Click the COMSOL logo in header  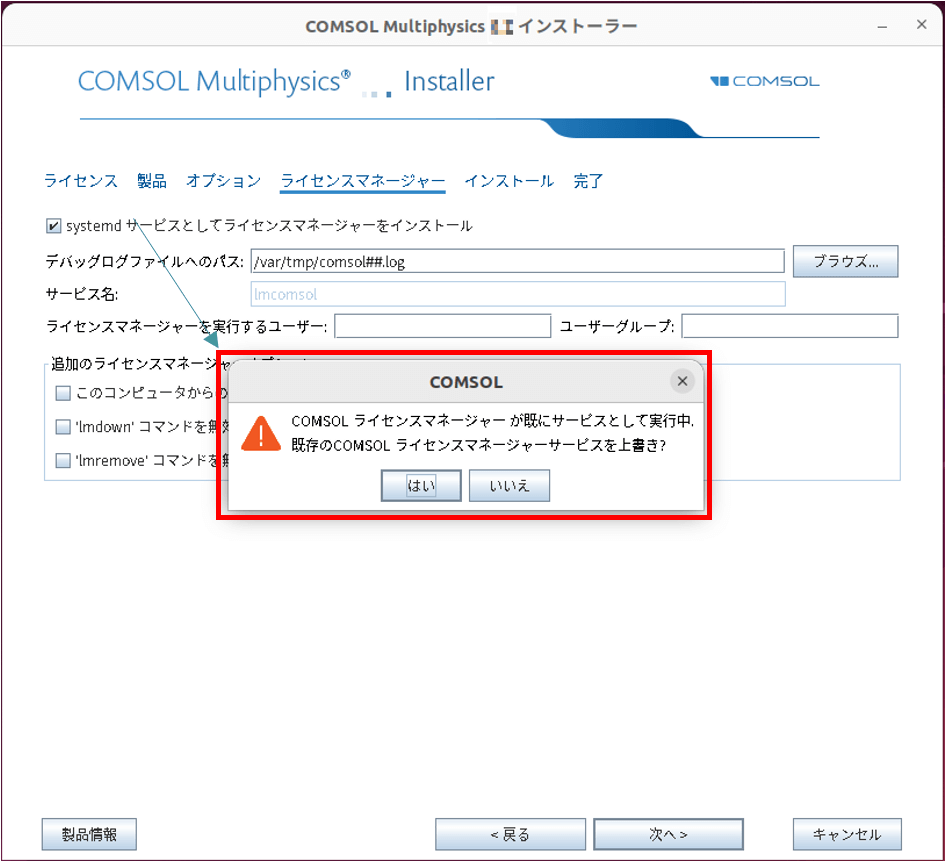pyautogui.click(x=765, y=81)
